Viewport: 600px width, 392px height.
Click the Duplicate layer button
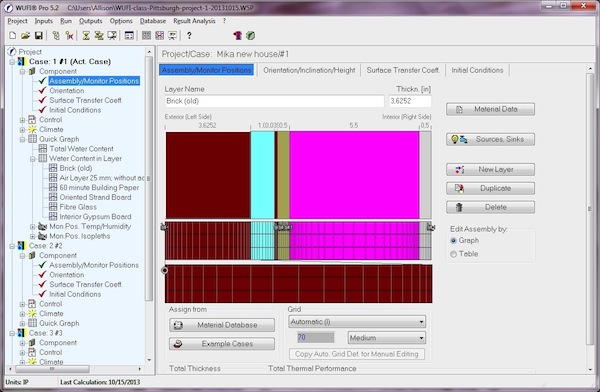pos(490,188)
